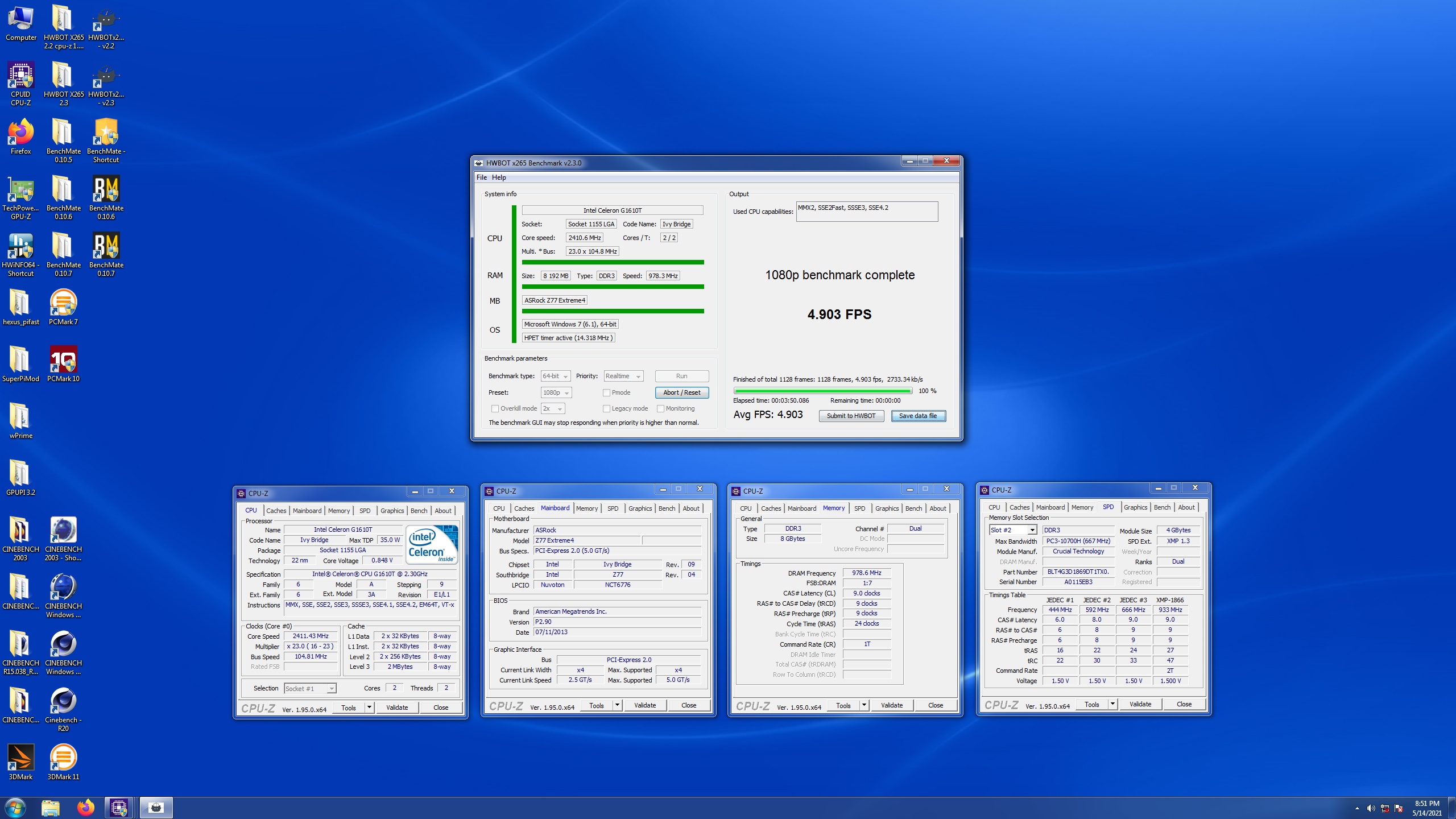Expand Tools arrow in CPU-Z Mainboard window

point(617,705)
